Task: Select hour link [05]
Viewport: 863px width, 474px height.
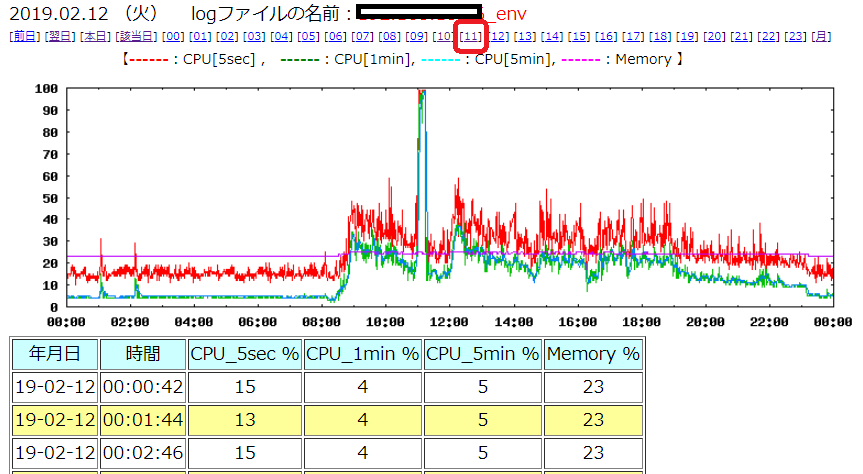Action: point(308,36)
